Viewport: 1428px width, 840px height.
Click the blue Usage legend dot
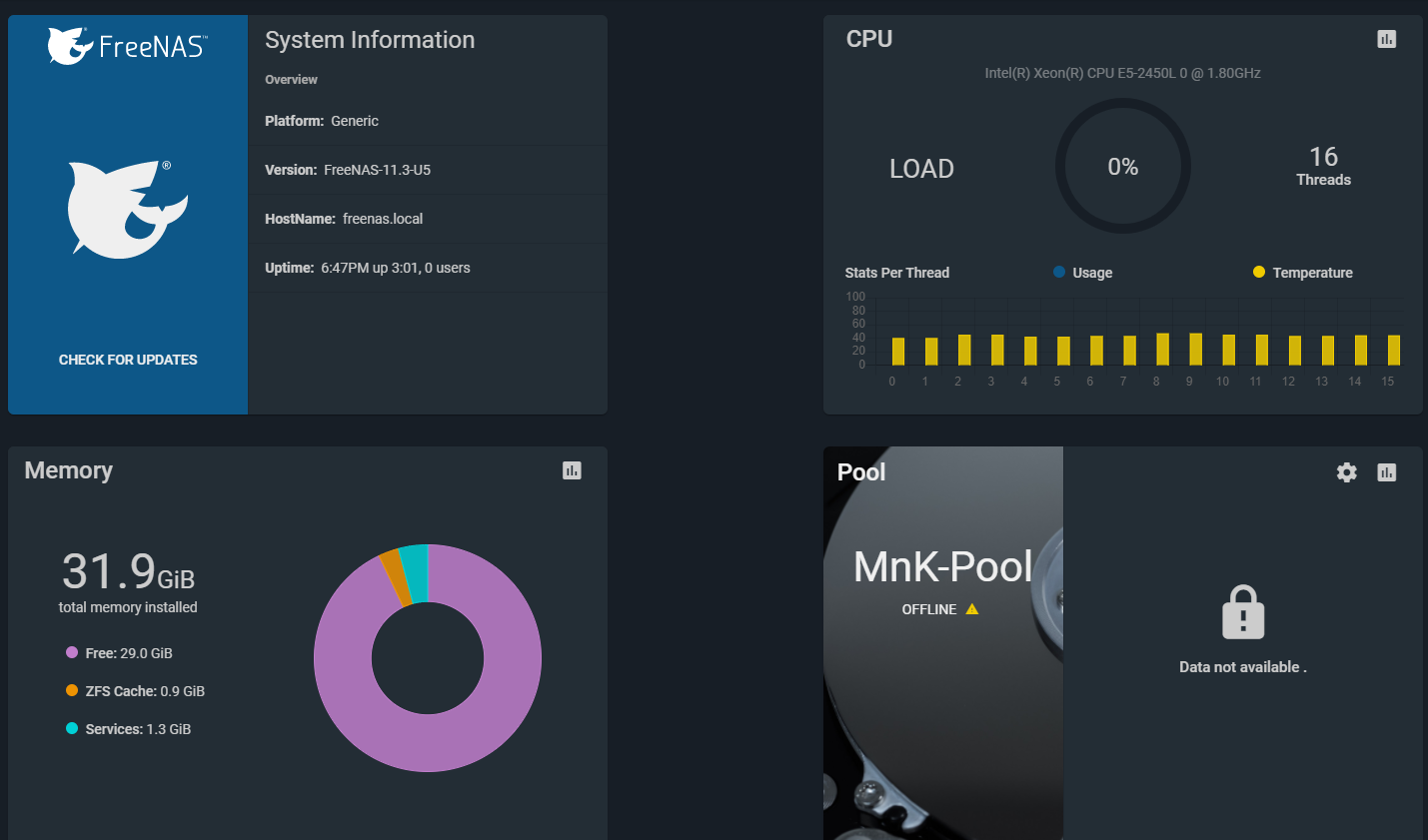pyautogui.click(x=1059, y=272)
